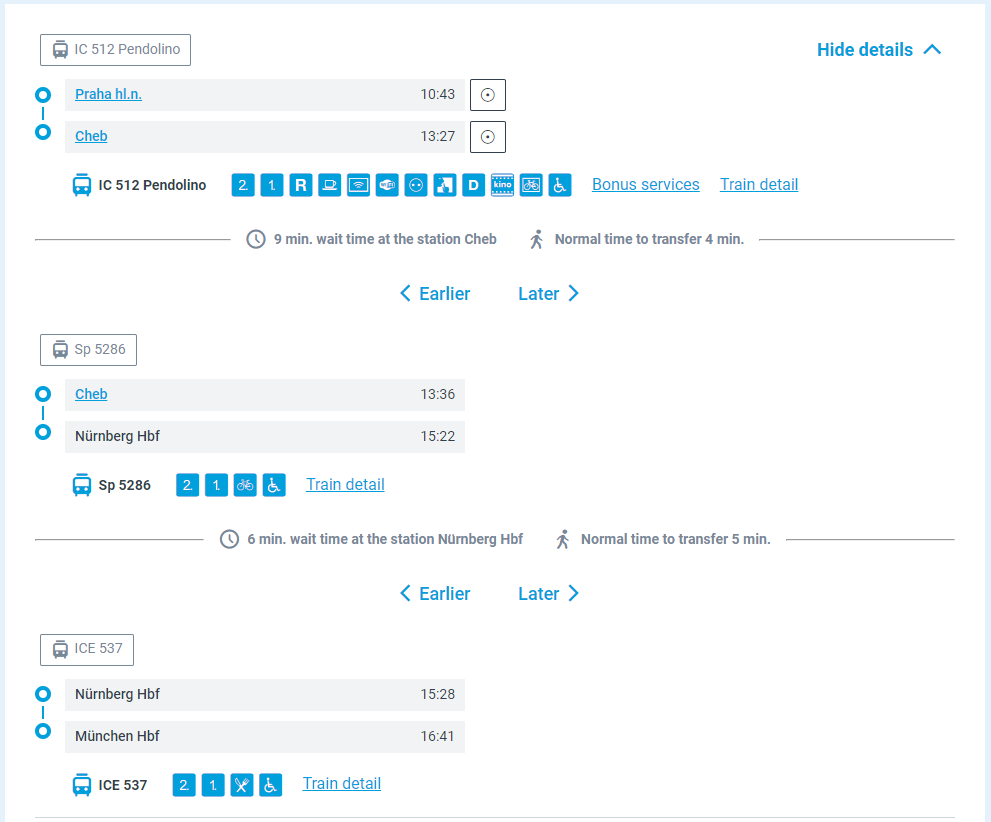The height and width of the screenshot is (822, 991).
Task: Click the 6 min. wait at Nürnberg Hbf text
Action: point(385,540)
